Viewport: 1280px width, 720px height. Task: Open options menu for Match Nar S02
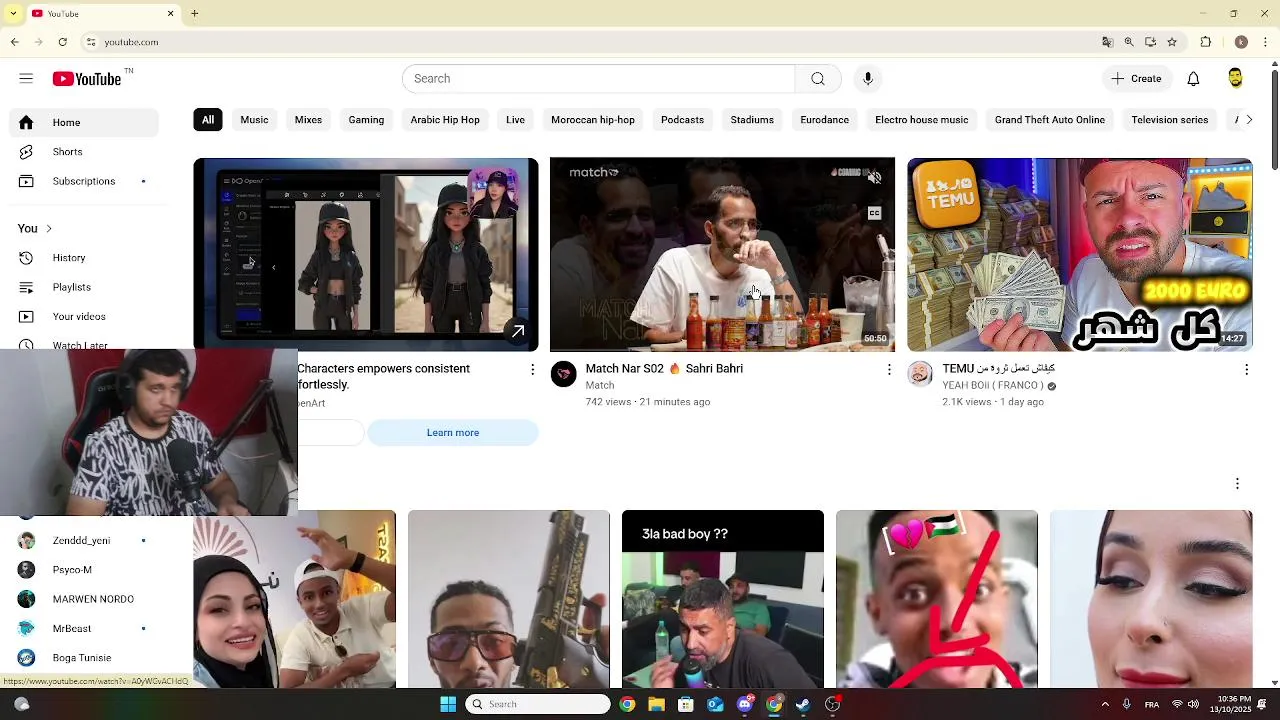pyautogui.click(x=889, y=370)
